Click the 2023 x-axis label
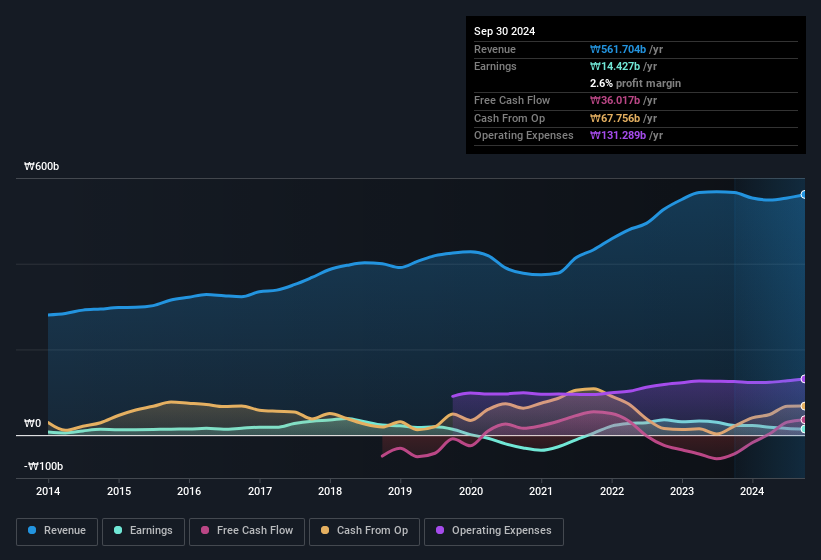The height and width of the screenshot is (560, 821). click(x=682, y=491)
